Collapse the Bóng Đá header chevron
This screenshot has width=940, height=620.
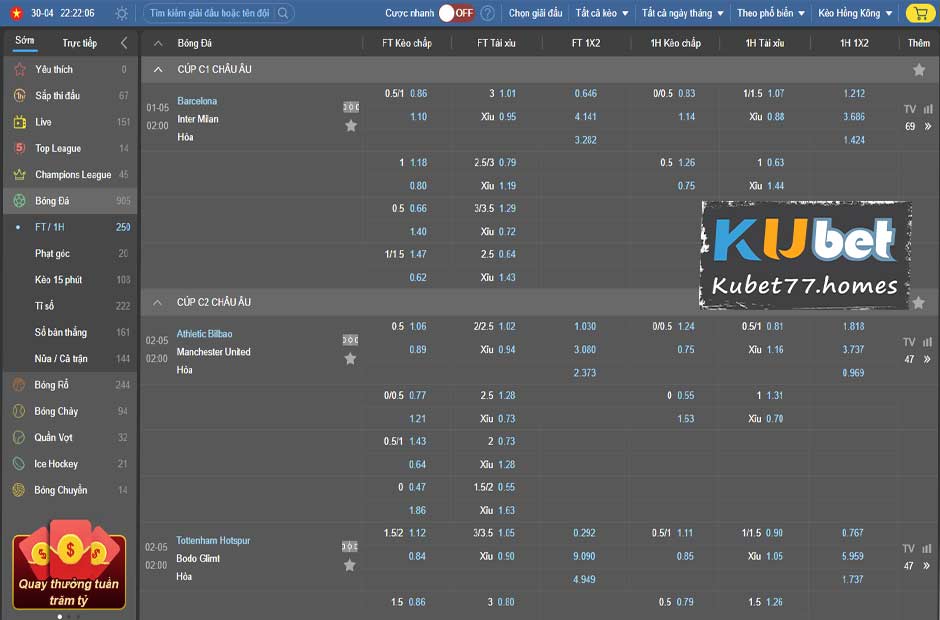point(158,43)
